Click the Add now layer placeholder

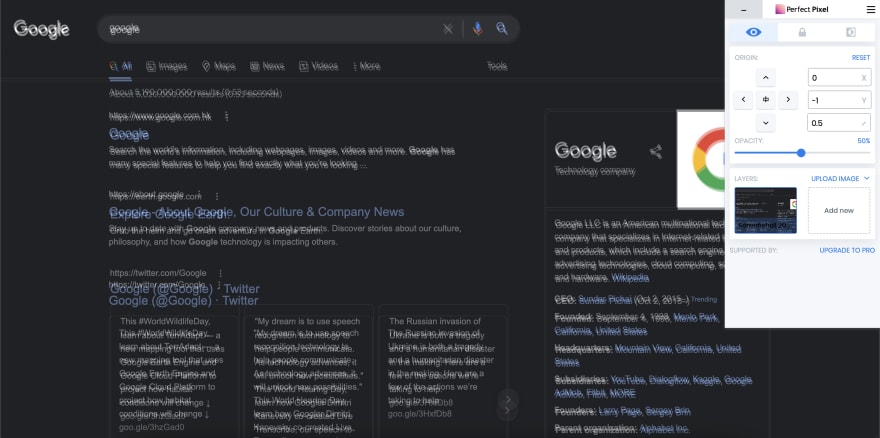pos(839,210)
